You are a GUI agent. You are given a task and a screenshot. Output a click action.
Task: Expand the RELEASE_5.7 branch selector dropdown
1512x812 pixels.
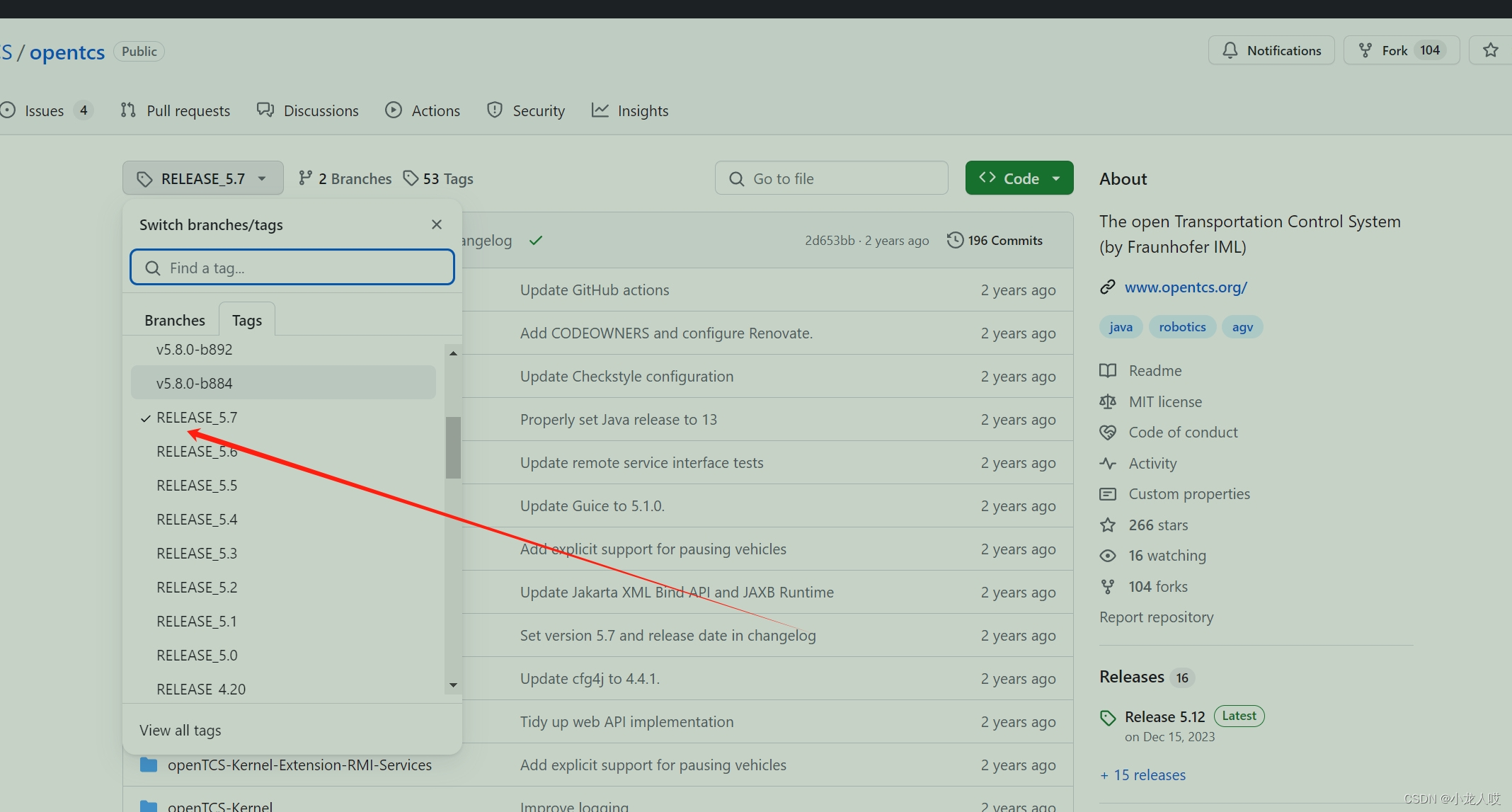pos(202,178)
